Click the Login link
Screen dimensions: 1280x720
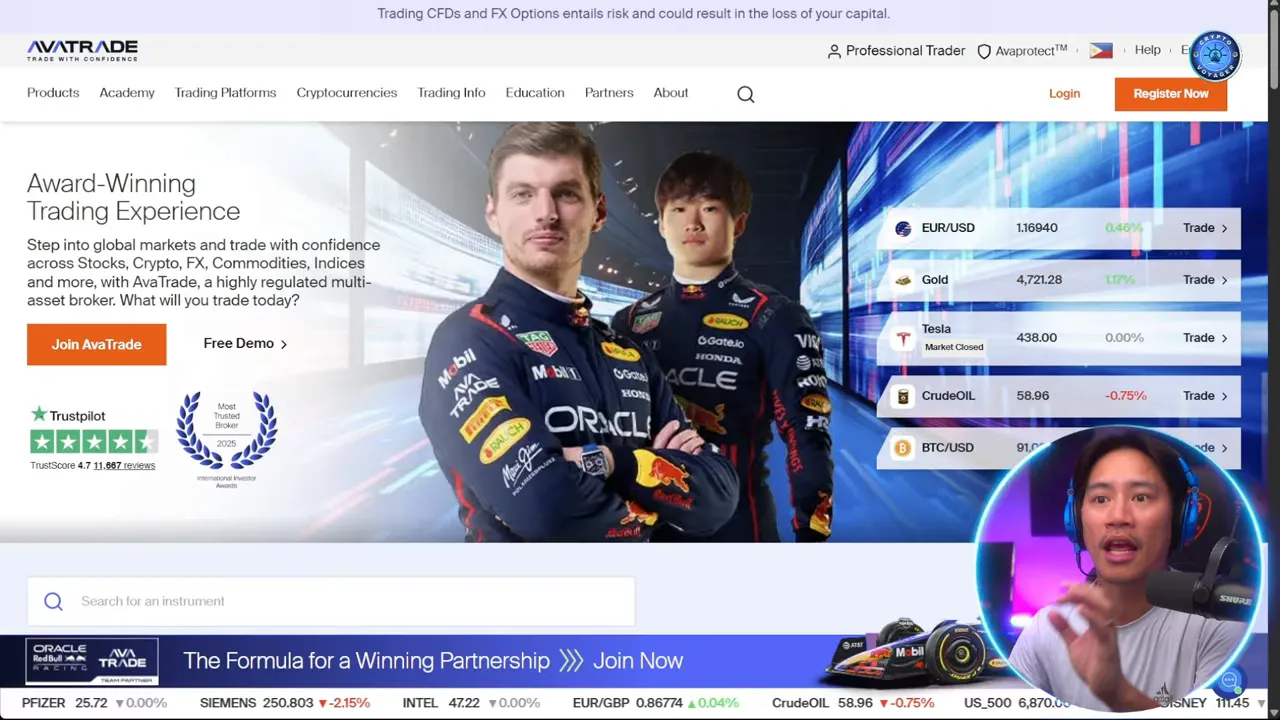coord(1064,94)
